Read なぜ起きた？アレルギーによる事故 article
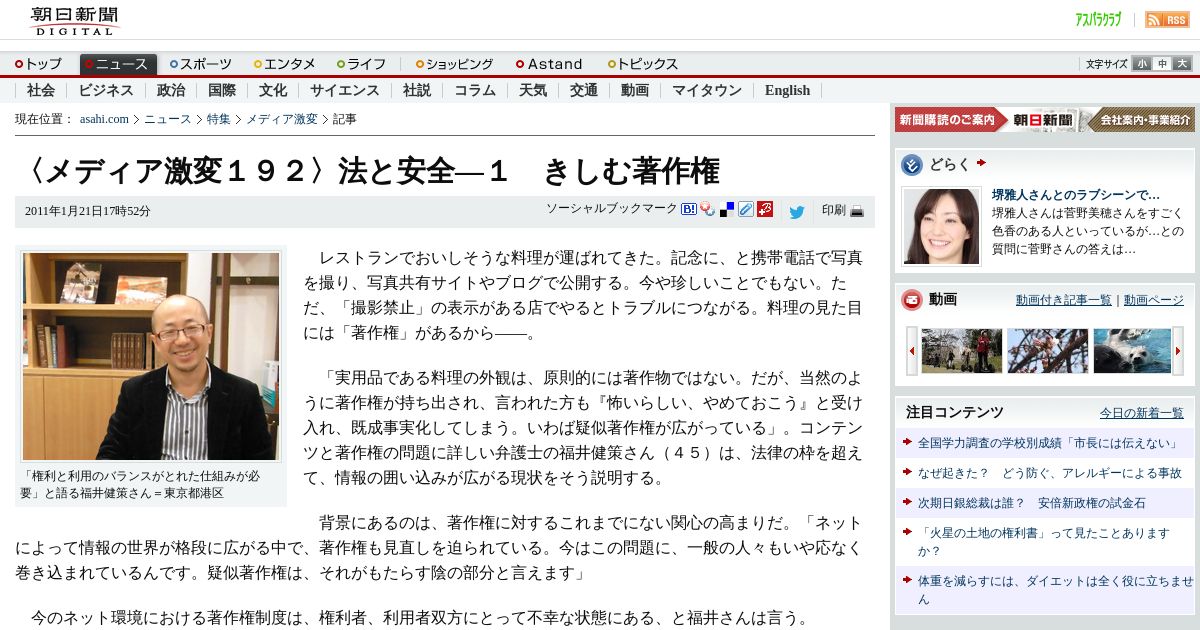 tap(1049, 473)
